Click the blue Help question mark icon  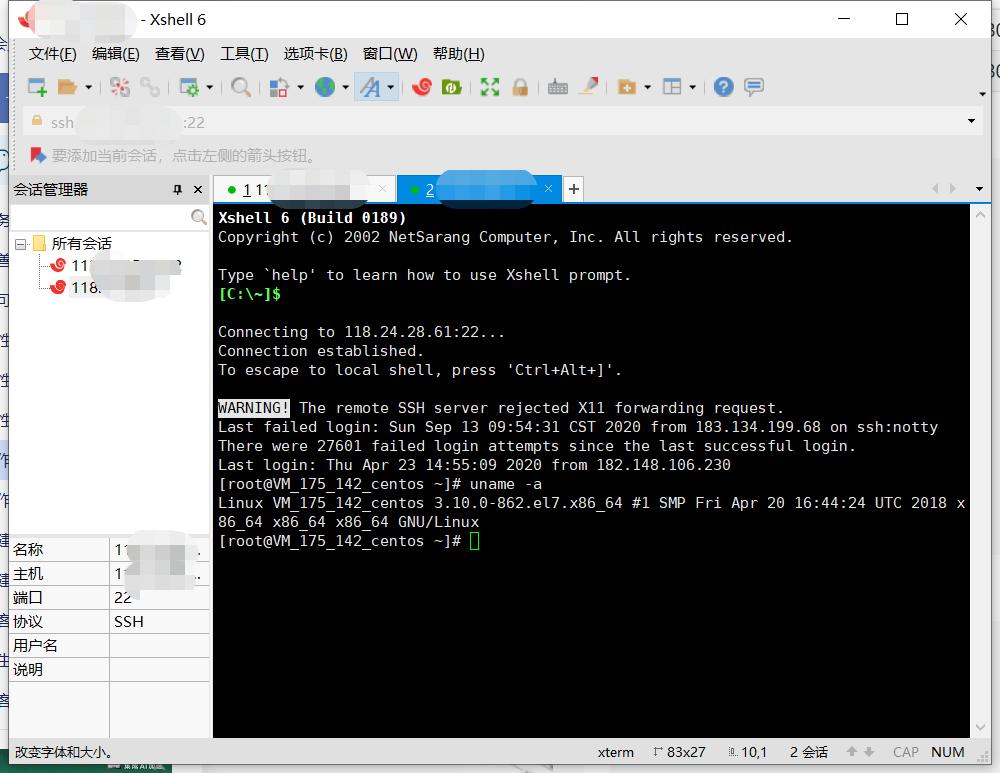723,87
